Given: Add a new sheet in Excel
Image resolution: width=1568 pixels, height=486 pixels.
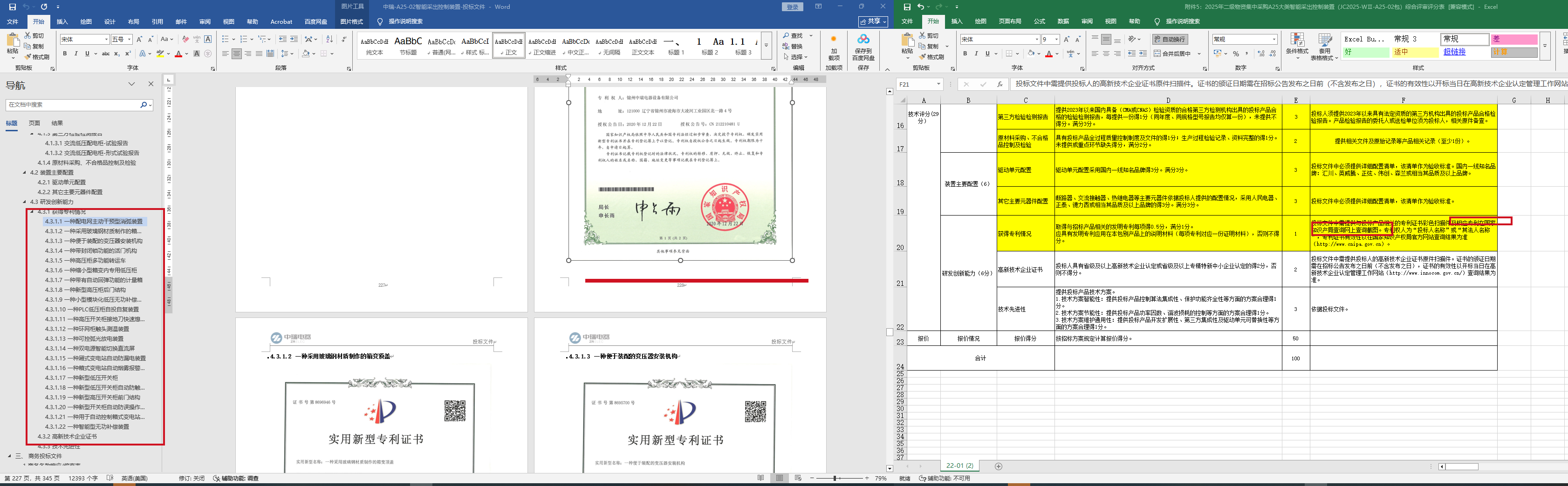Looking at the screenshot, I should click(x=998, y=466).
